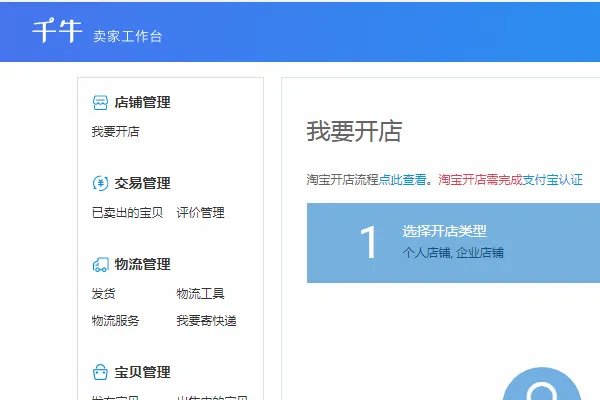
Task: Click the 选择开店类型 step title
Action: [444, 231]
